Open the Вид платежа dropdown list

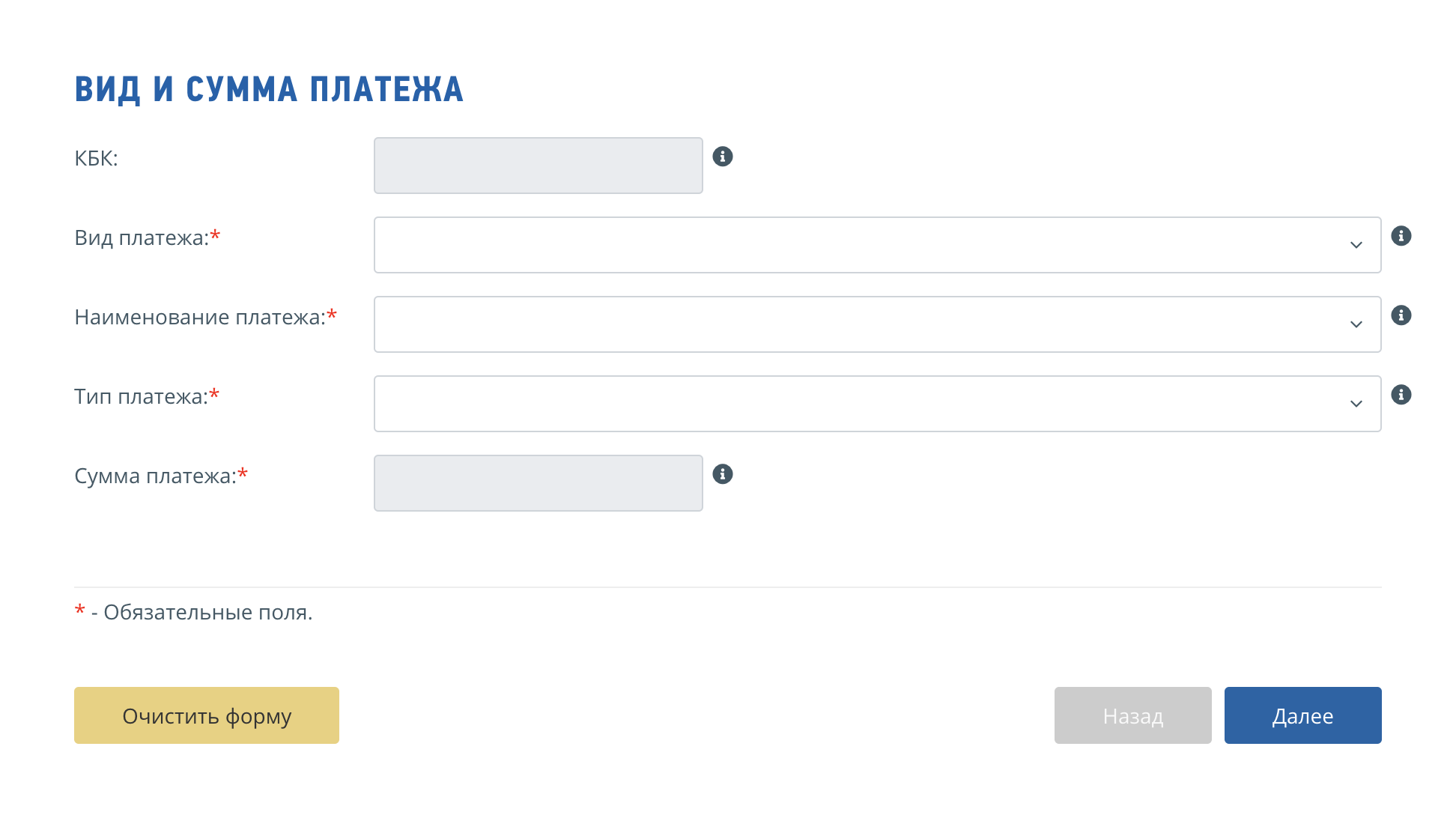point(861,245)
